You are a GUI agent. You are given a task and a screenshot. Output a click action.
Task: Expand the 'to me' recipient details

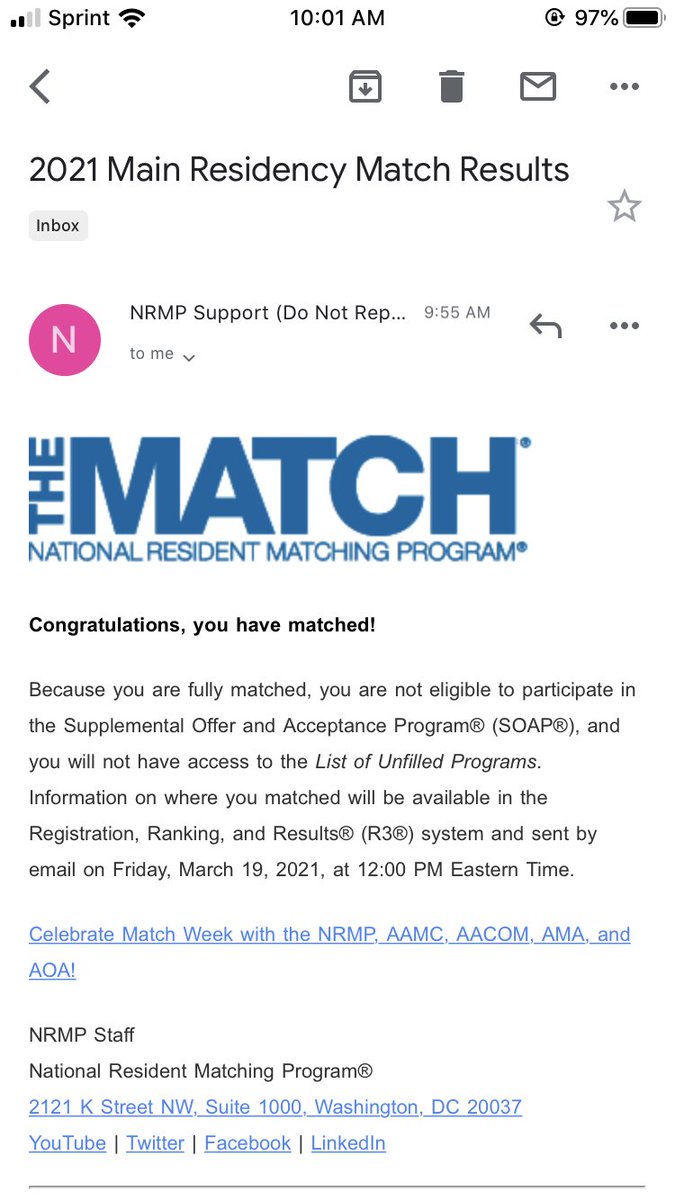click(162, 354)
